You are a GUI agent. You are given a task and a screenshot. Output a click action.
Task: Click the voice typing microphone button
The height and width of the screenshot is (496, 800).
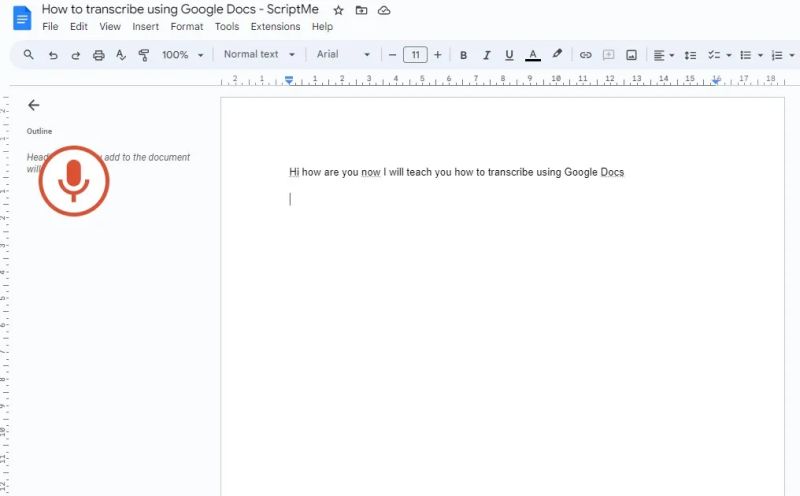click(74, 181)
